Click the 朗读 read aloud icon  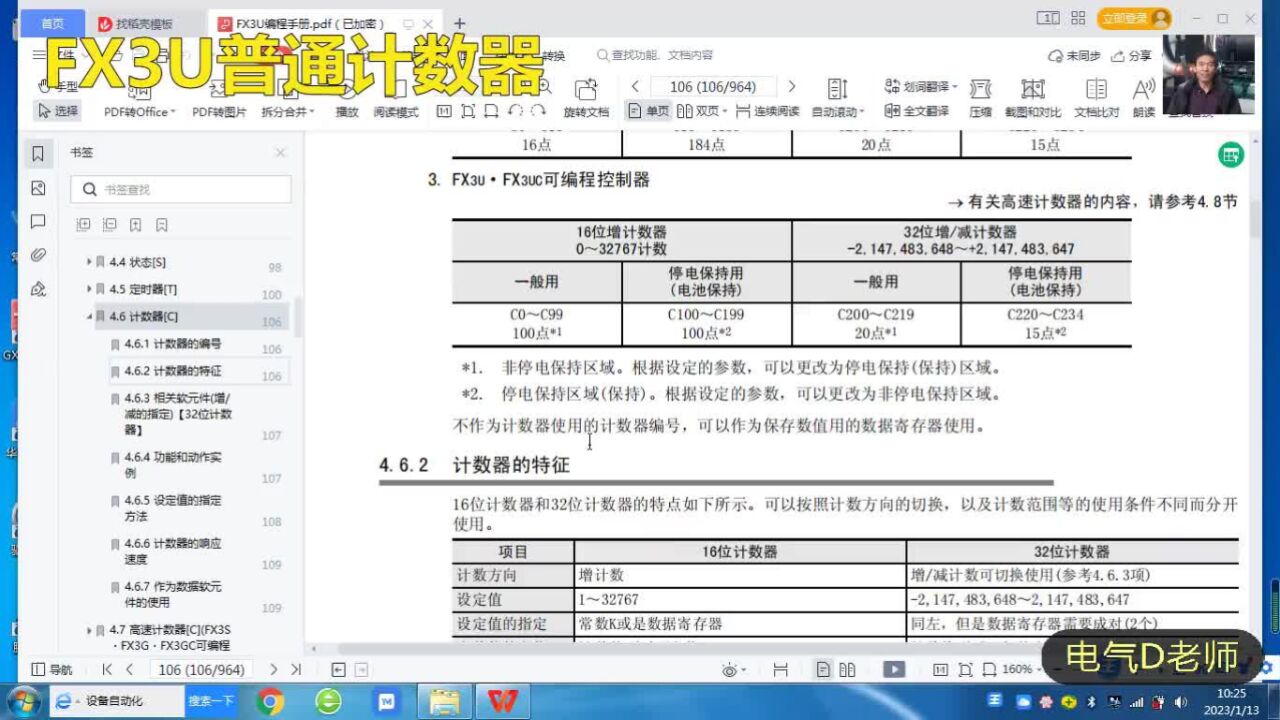click(x=1144, y=98)
